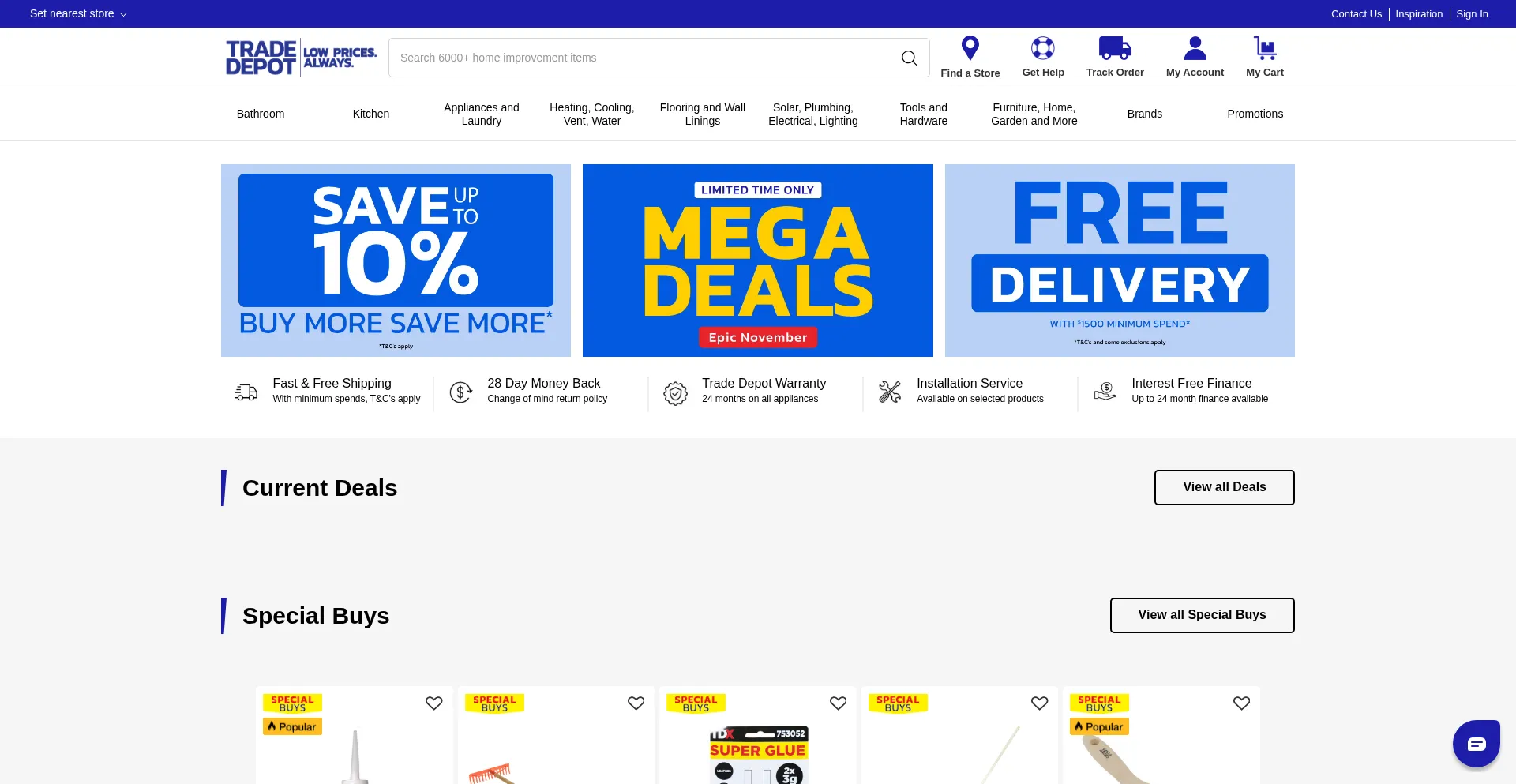Screen dimensions: 1516x784
Task: Open My Account person icon
Action: (1195, 48)
